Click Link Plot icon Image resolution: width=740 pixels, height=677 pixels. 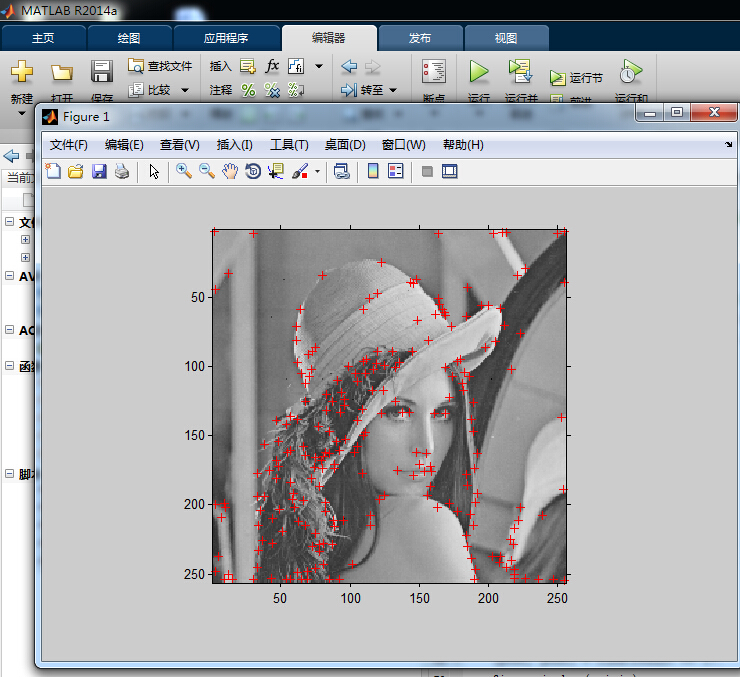coord(341,171)
